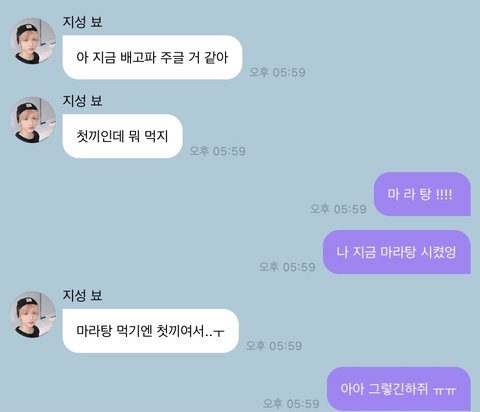This screenshot has width=480, height=412.
Task: Click timestamp left of 마 라 탕 bubble
Action: click(x=338, y=209)
